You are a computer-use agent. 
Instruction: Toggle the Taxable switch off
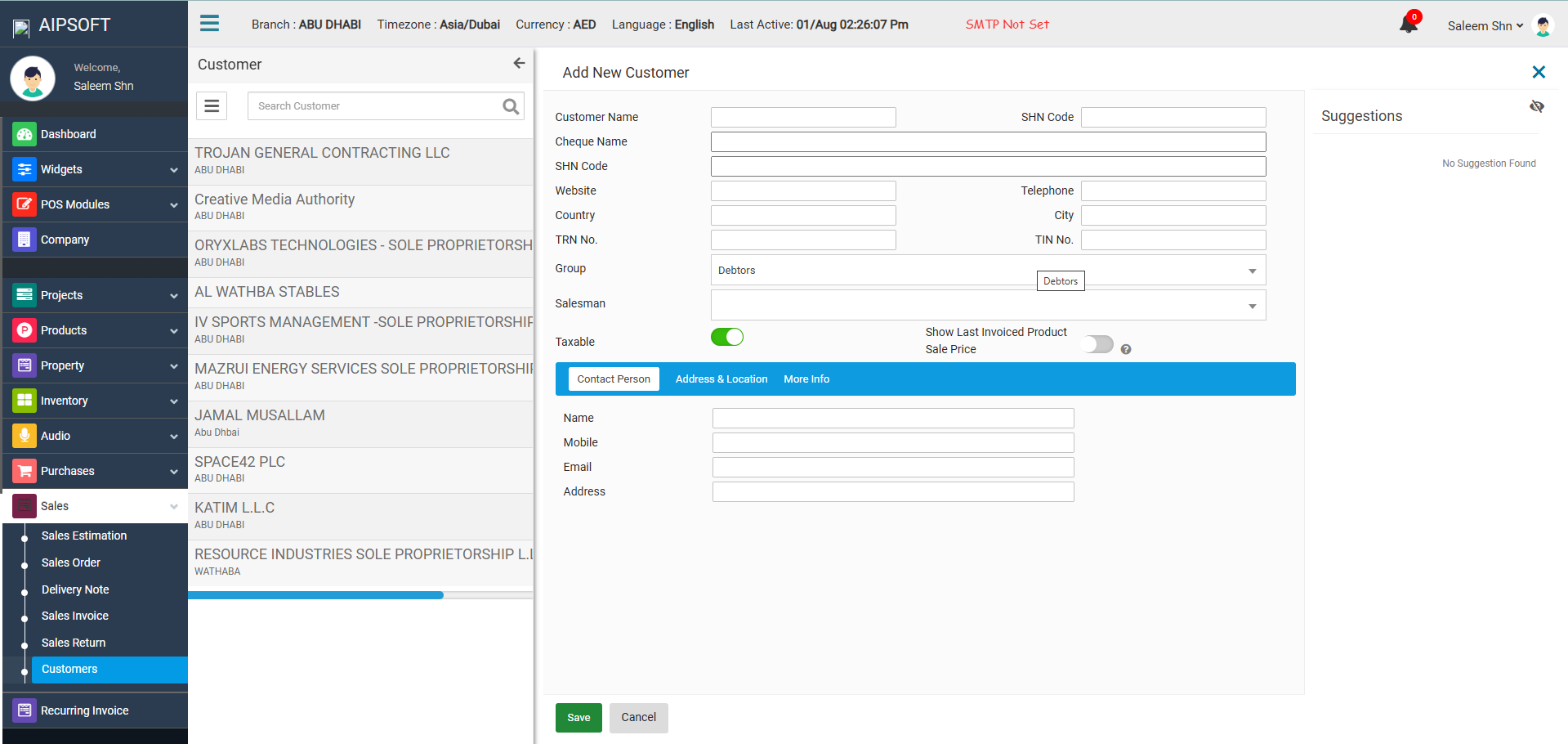coord(726,337)
